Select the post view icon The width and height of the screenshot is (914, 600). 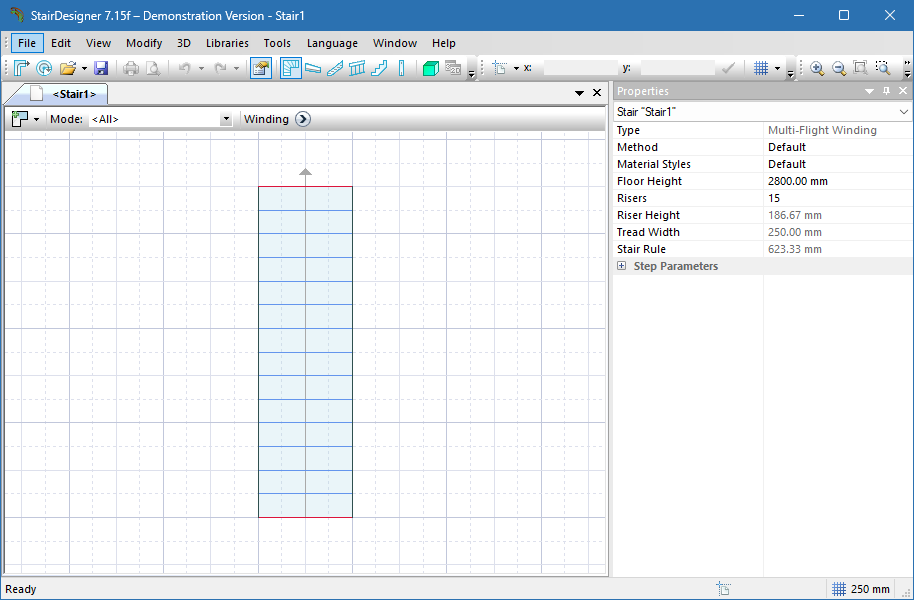coord(402,68)
